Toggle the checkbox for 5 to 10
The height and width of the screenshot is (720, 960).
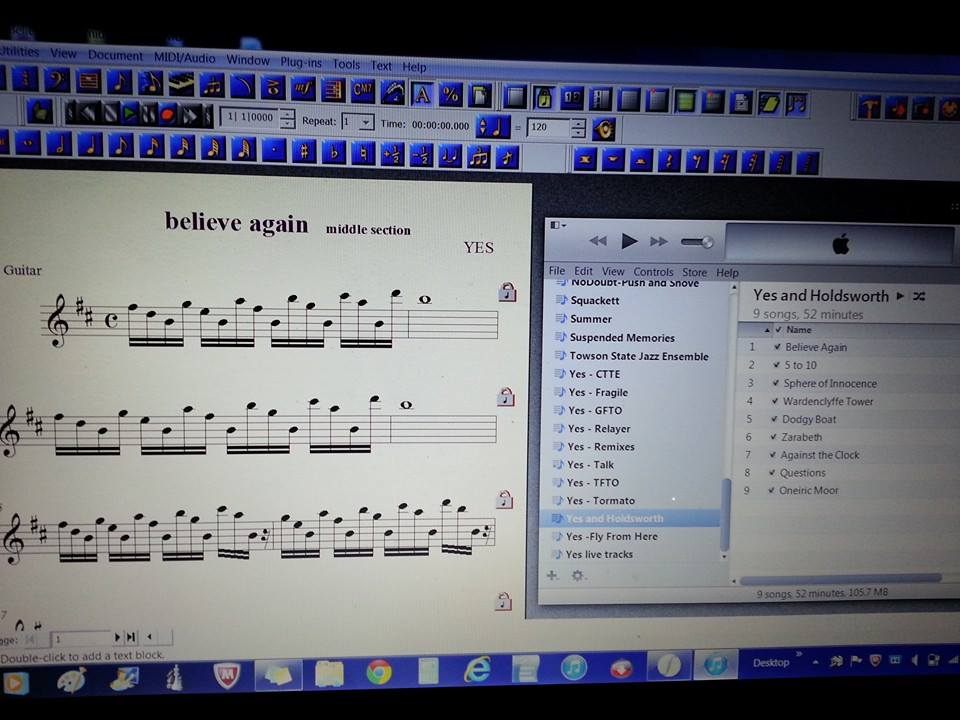tap(776, 365)
